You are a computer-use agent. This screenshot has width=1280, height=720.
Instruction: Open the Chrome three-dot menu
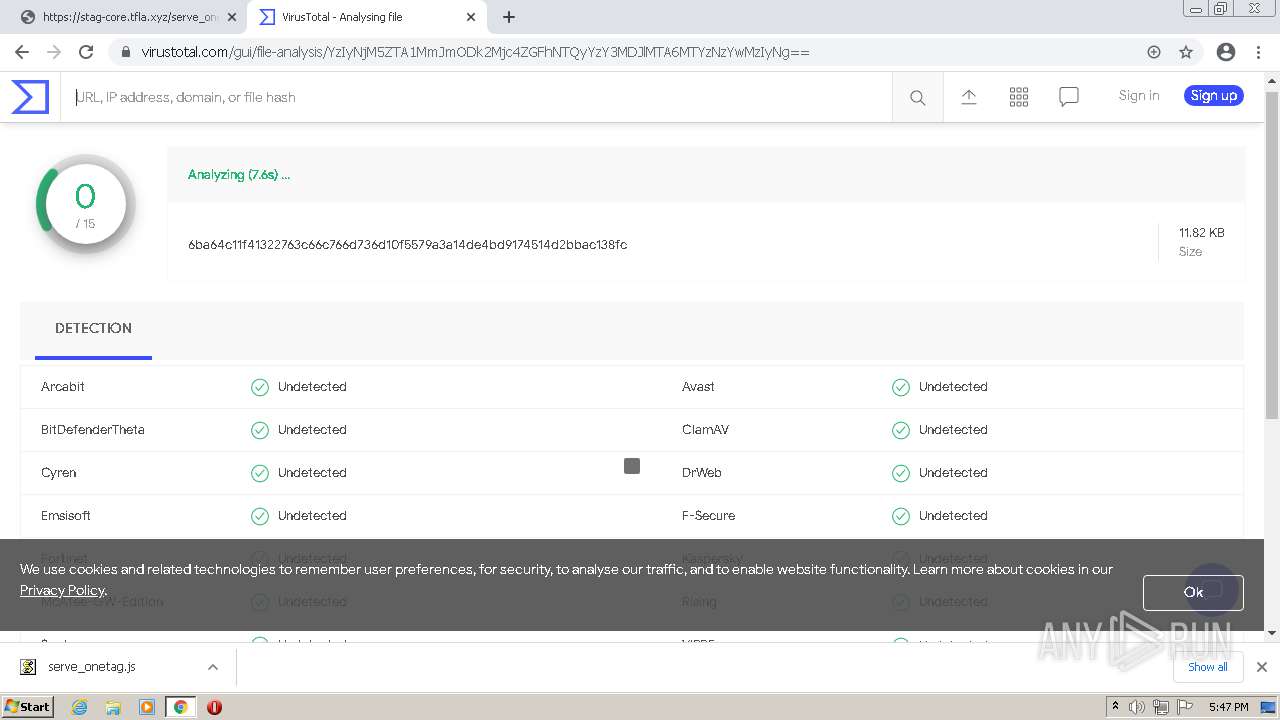(x=1258, y=52)
